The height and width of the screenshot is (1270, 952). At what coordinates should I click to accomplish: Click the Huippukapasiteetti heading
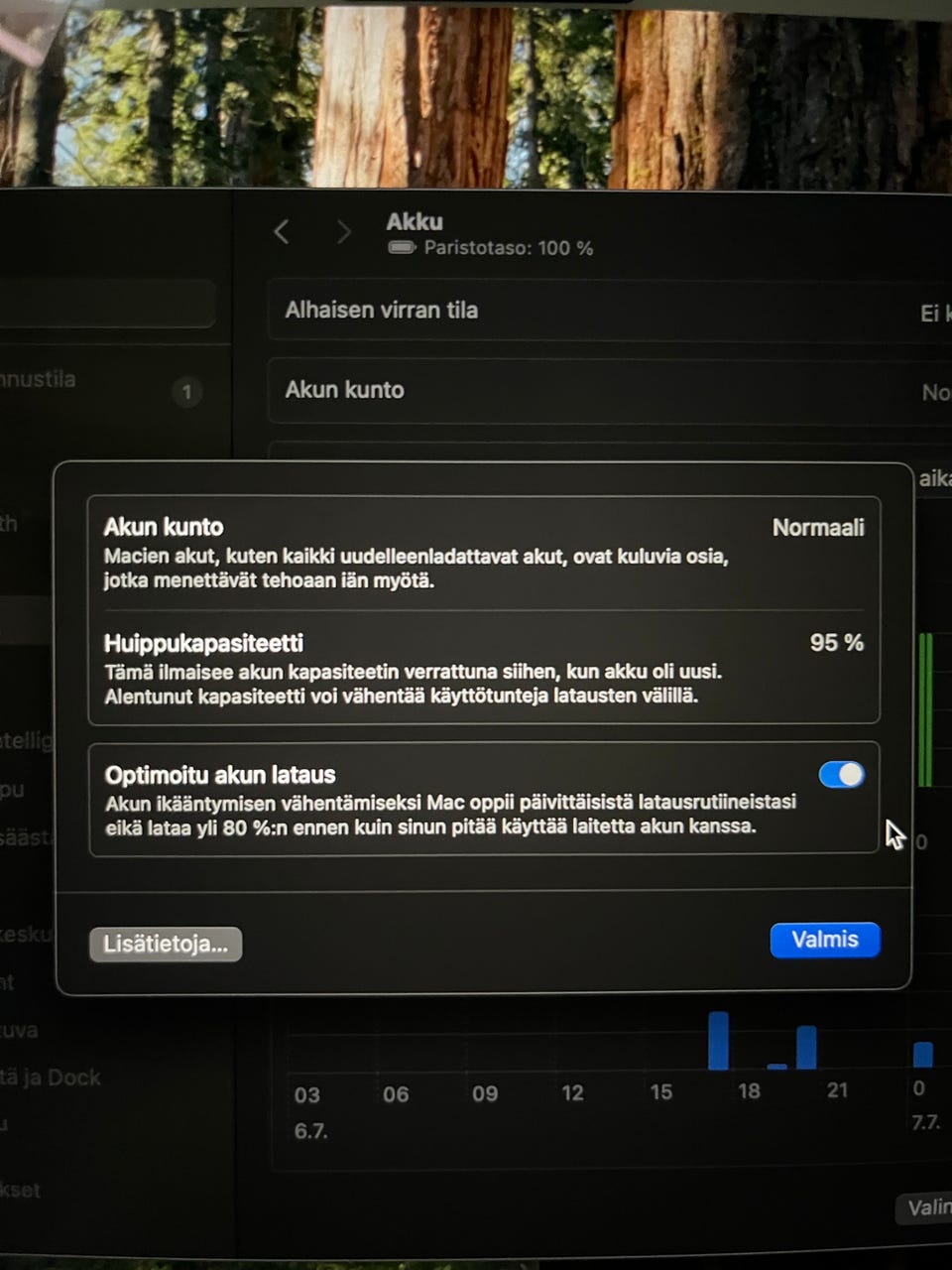click(x=203, y=643)
